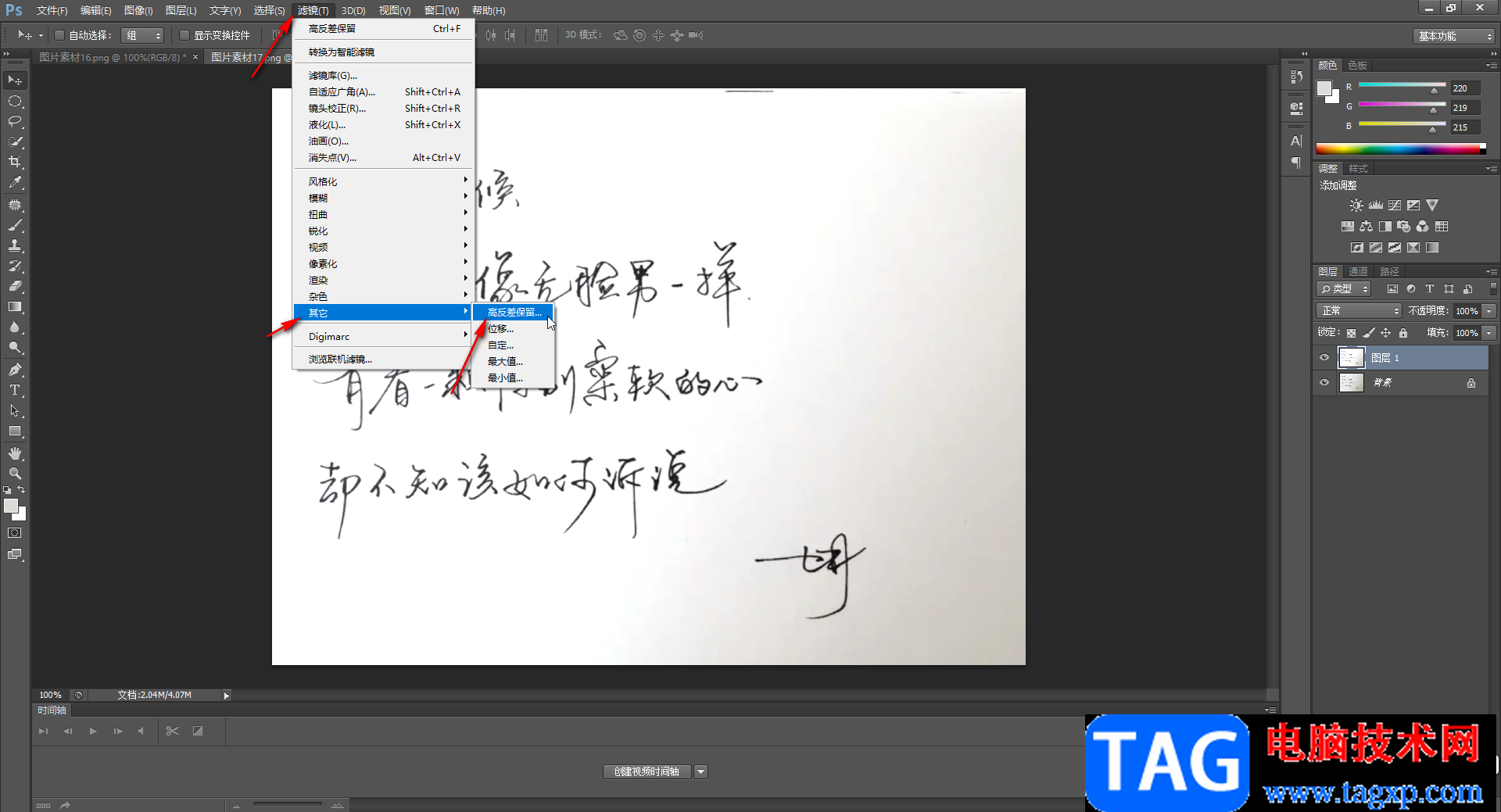Open layer opacity dropdown arrow
Viewport: 1501px width, 812px height.
click(x=1489, y=311)
